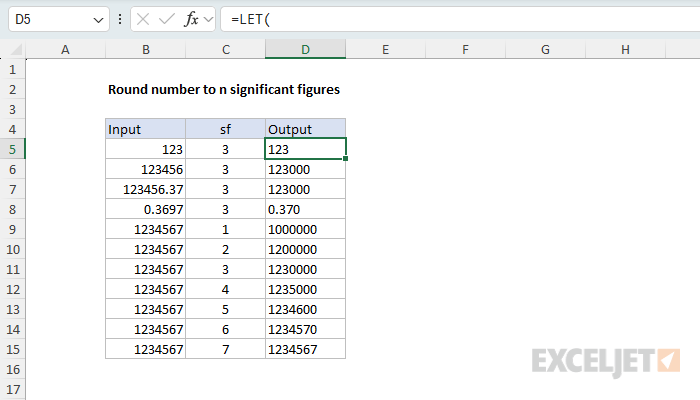The height and width of the screenshot is (400, 700).
Task: Select row 12 header
Action: pos(12,289)
